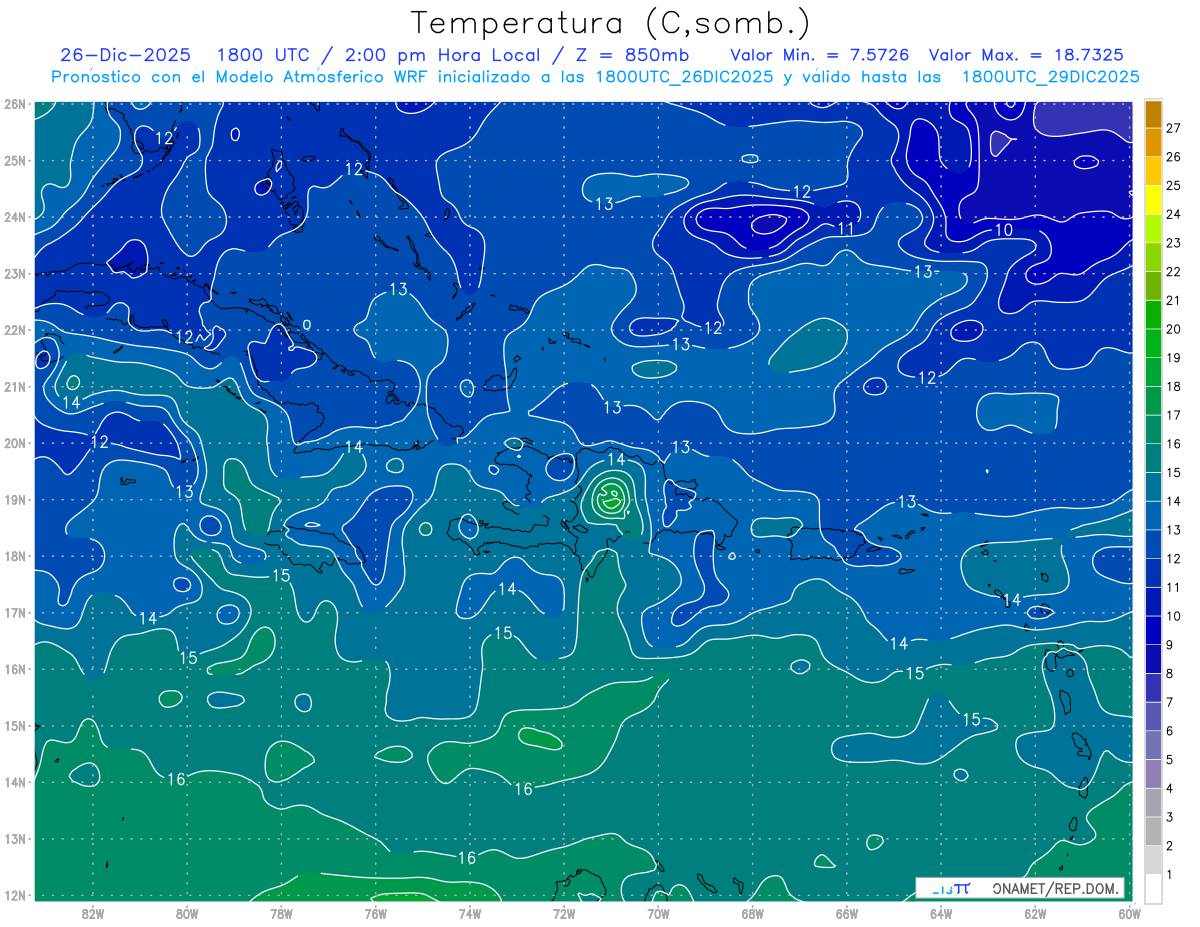
Task: Click the latitude axis label 26N
Action: click(x=15, y=104)
